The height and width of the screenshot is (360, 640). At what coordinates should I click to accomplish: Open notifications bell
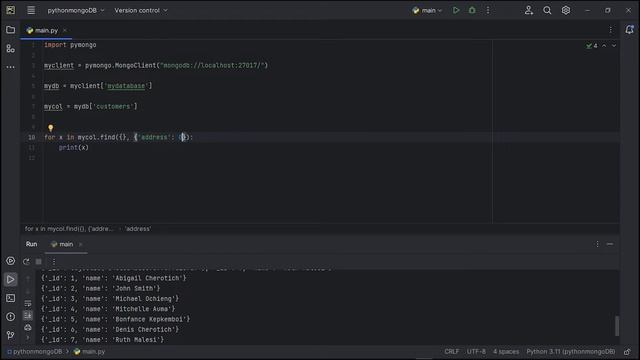coord(629,29)
